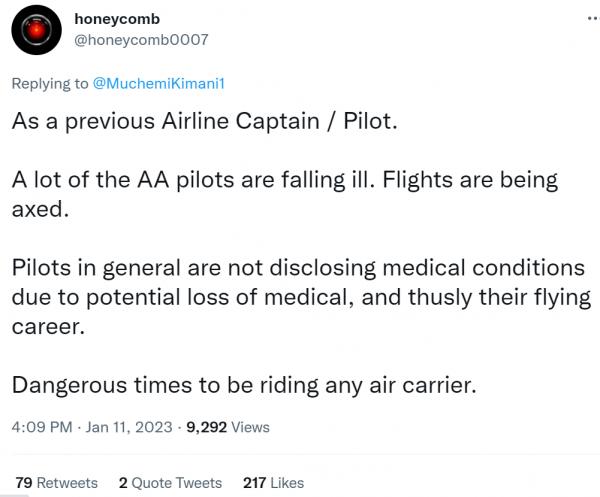Click the "Replying to" label
The height and width of the screenshot is (497, 600).
(49, 84)
